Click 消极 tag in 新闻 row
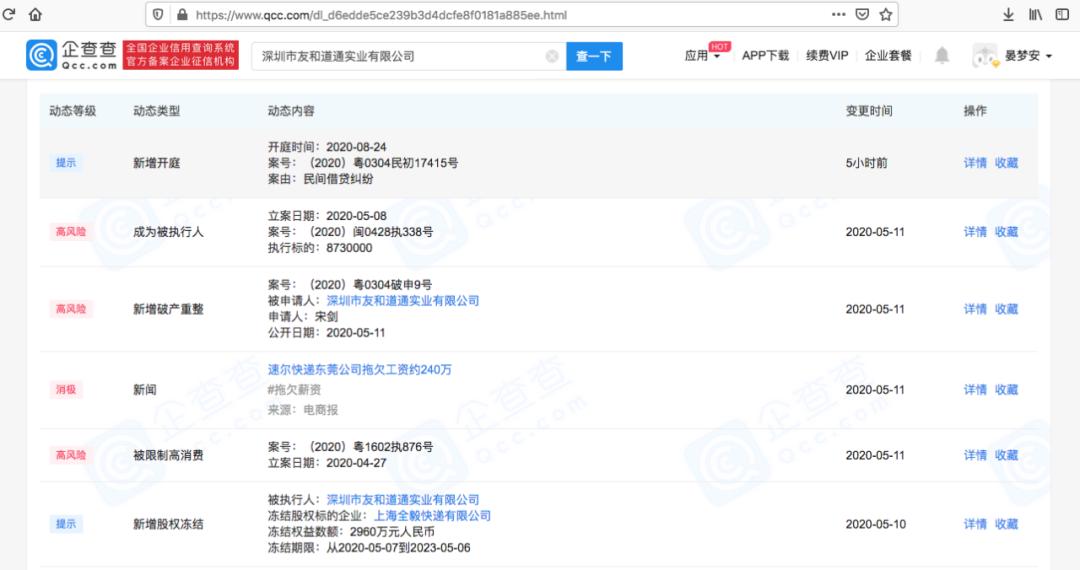Image resolution: width=1080 pixels, height=570 pixels. coord(66,390)
